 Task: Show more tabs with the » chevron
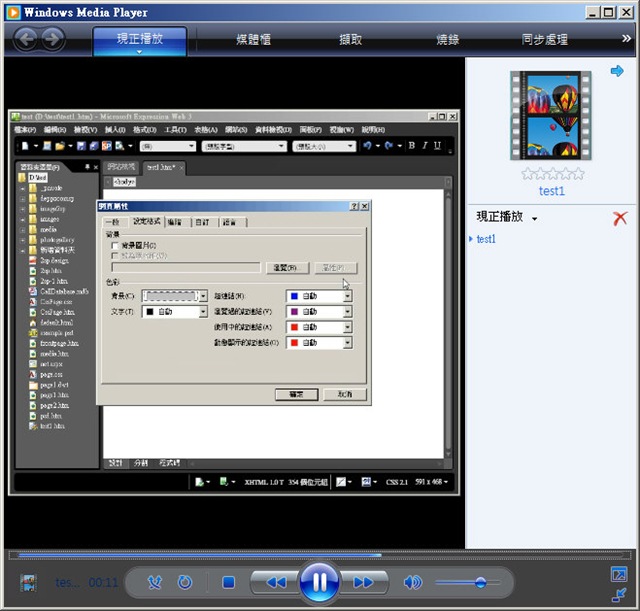tap(626, 38)
